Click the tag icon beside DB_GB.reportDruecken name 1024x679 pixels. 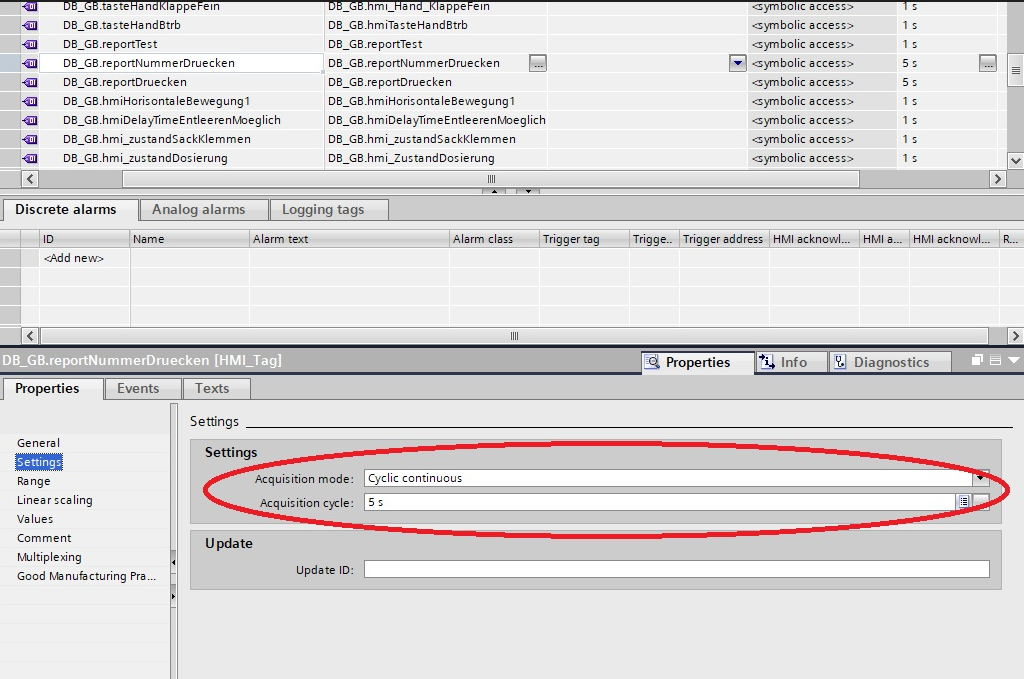30,82
